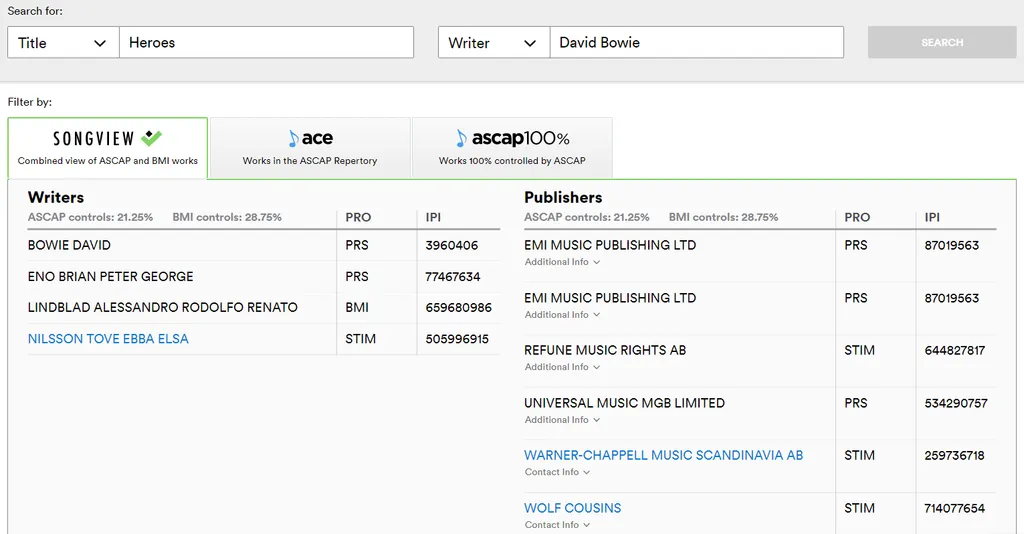
Task: Click the ACE music note icon
Action: [293, 138]
